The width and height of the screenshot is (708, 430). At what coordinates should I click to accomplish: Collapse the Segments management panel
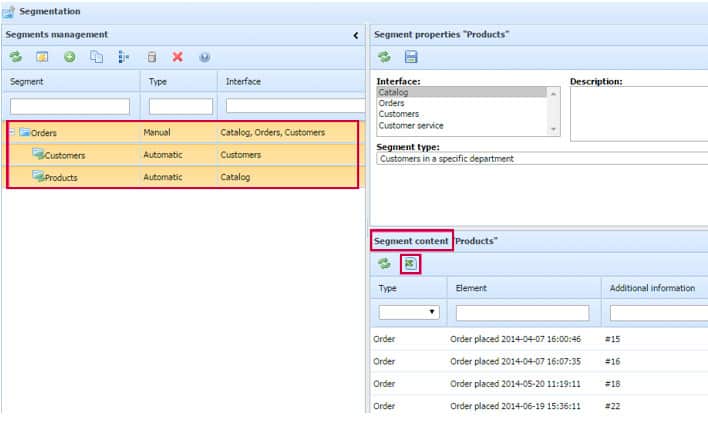356,35
